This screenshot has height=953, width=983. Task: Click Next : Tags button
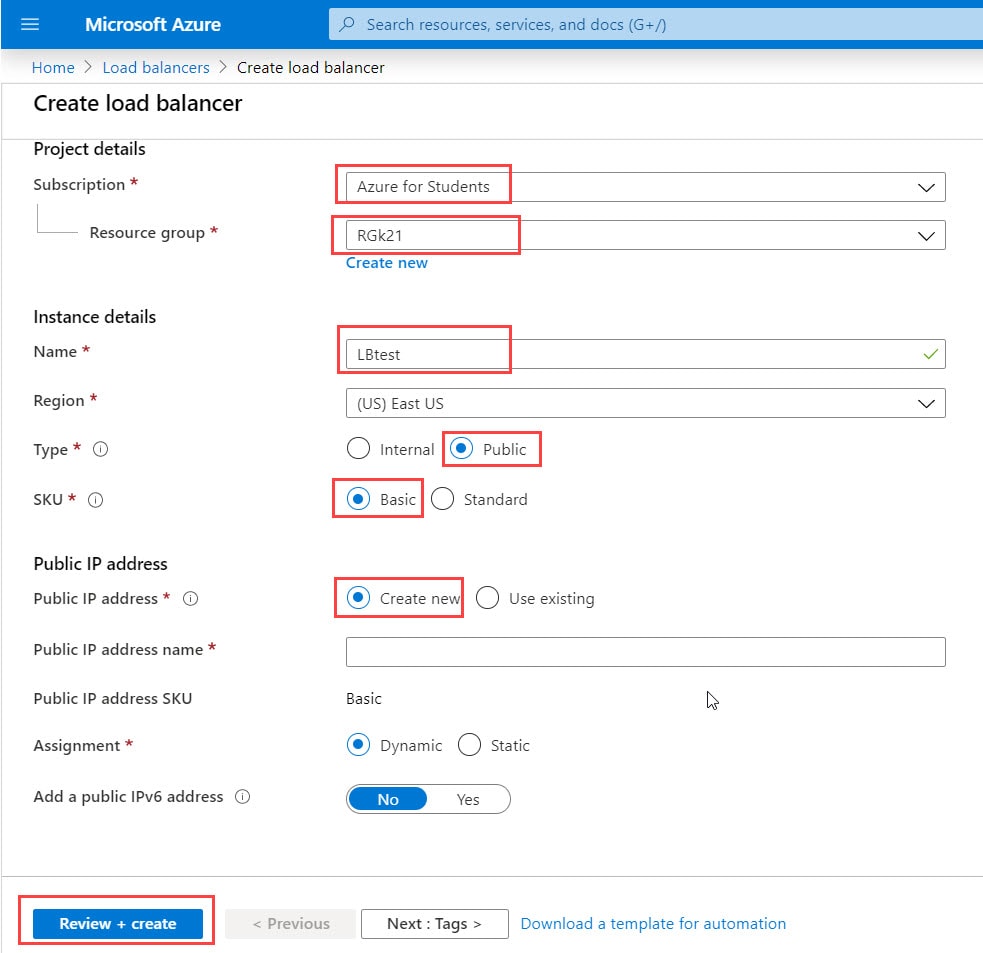point(434,923)
